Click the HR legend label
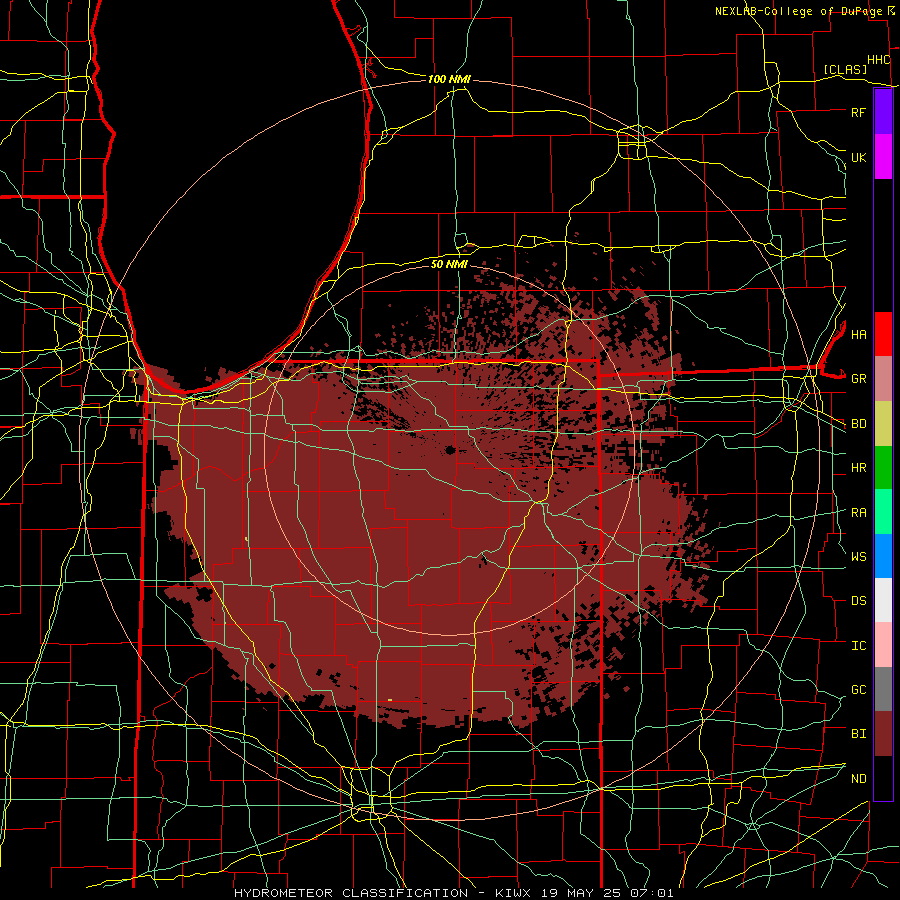 point(858,468)
